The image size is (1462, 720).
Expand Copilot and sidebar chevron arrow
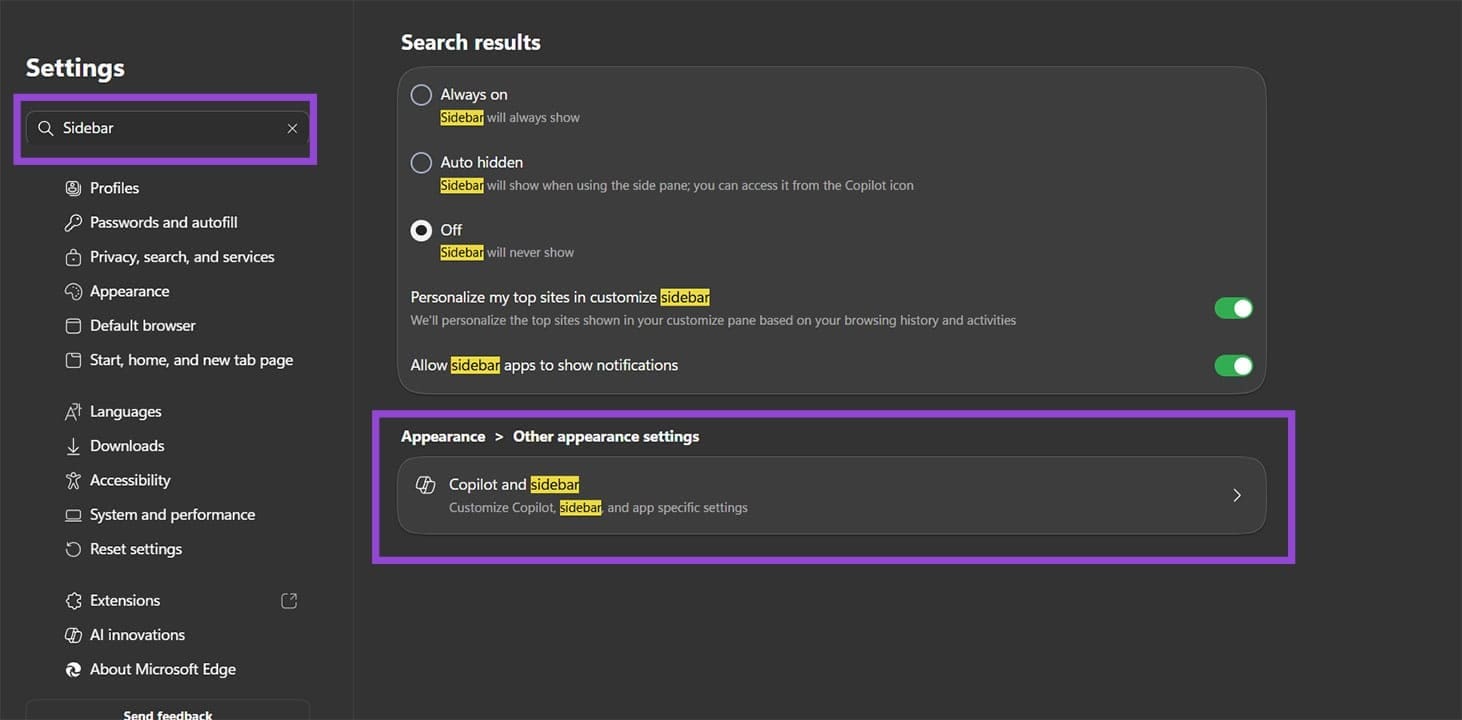pos(1237,495)
